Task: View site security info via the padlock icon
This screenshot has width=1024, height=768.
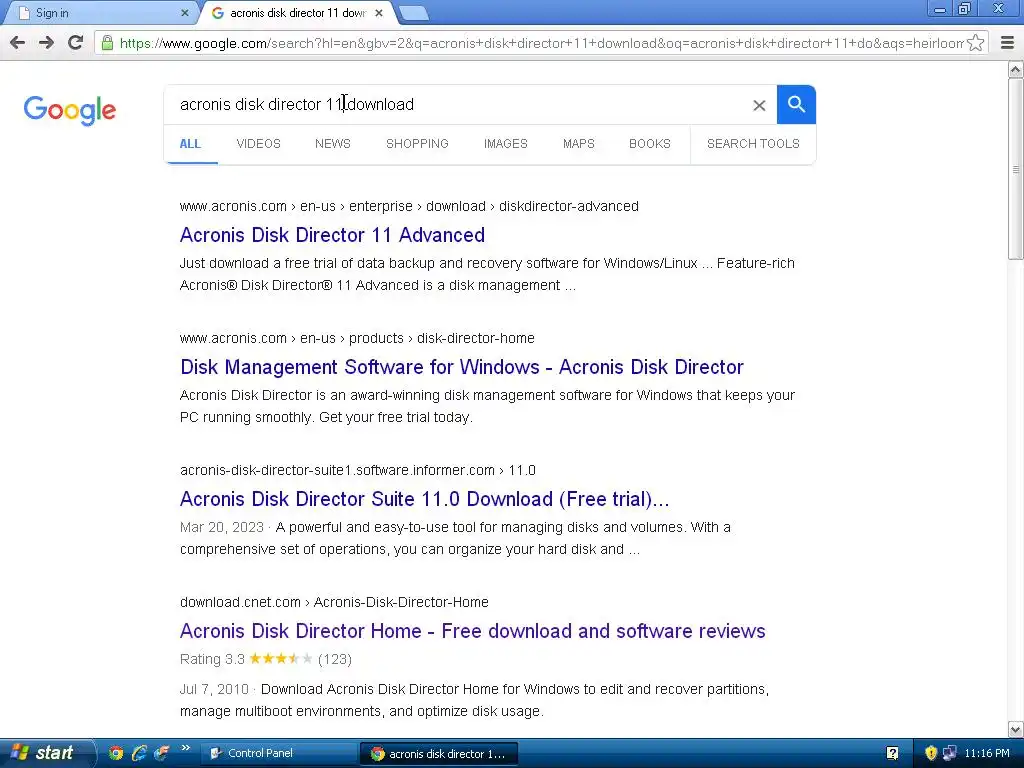Action: pyautogui.click(x=107, y=43)
